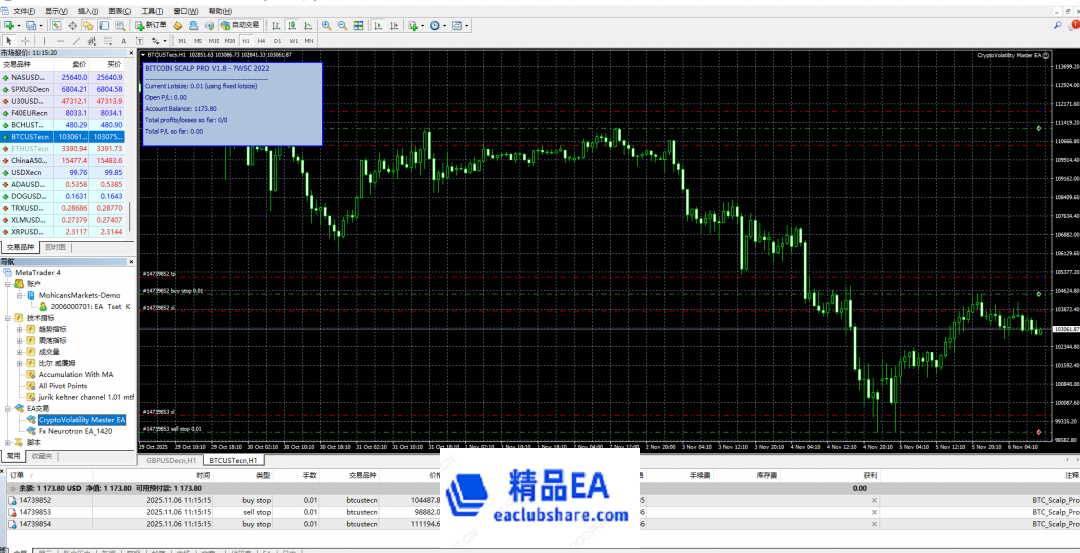This screenshot has width=1080, height=553.
Task: Select Fx Neurotron EA_1420 in navigator
Action: [x=75, y=431]
